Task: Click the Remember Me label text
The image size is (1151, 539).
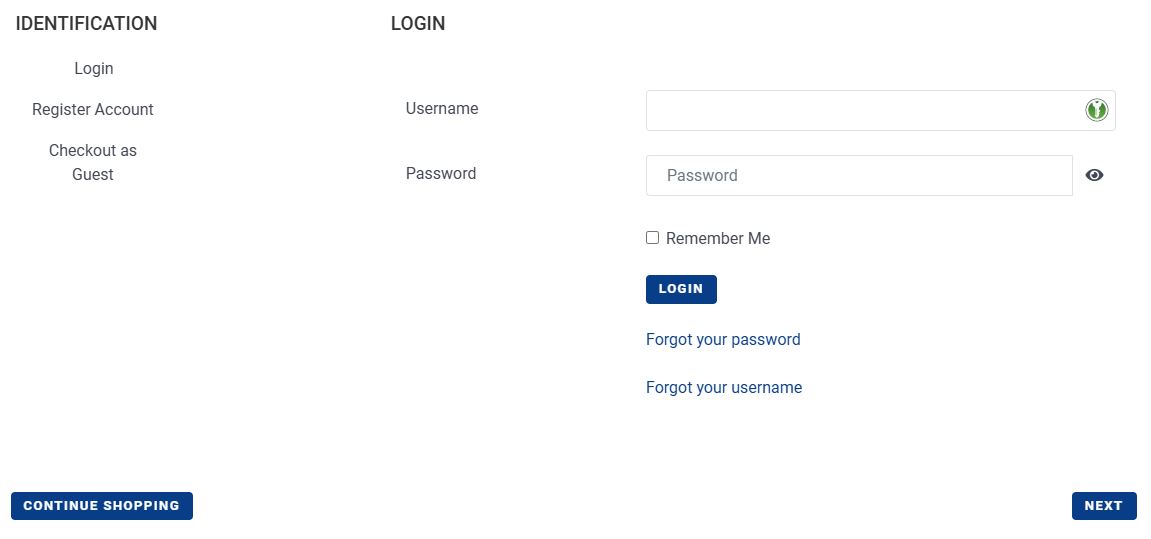Action: click(x=718, y=239)
